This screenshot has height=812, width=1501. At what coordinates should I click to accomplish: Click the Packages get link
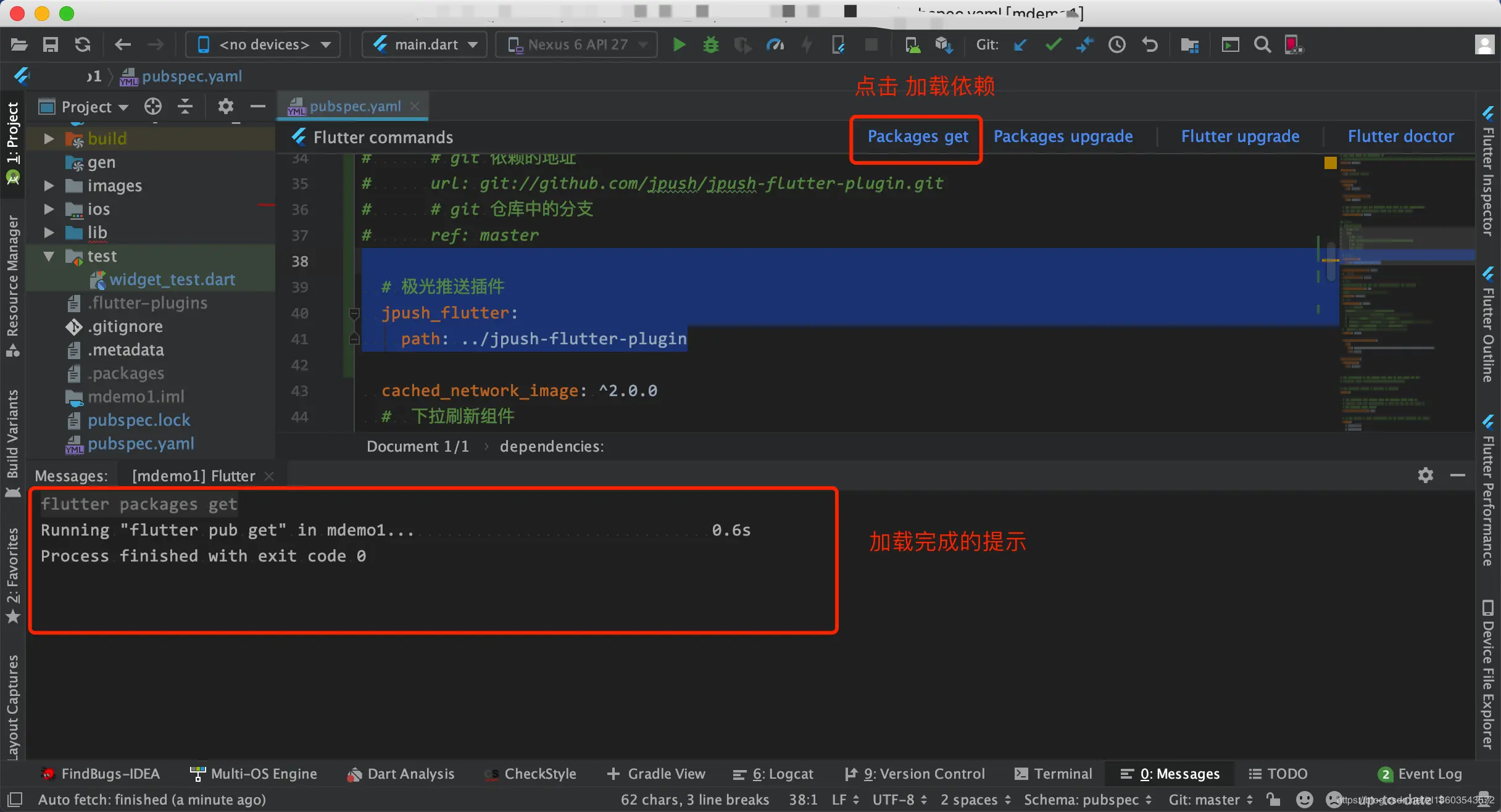click(918, 136)
